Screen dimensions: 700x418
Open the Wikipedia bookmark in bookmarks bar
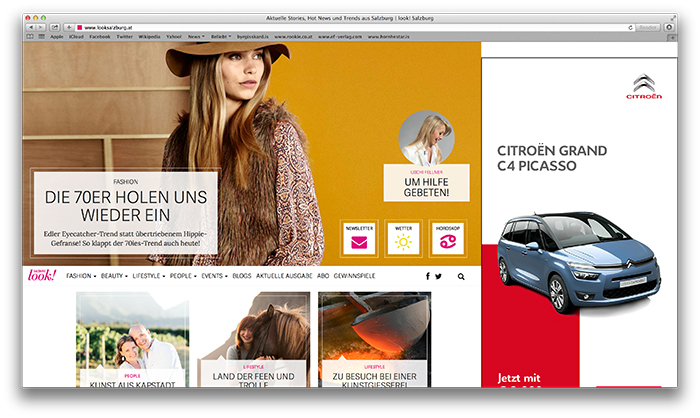click(149, 35)
